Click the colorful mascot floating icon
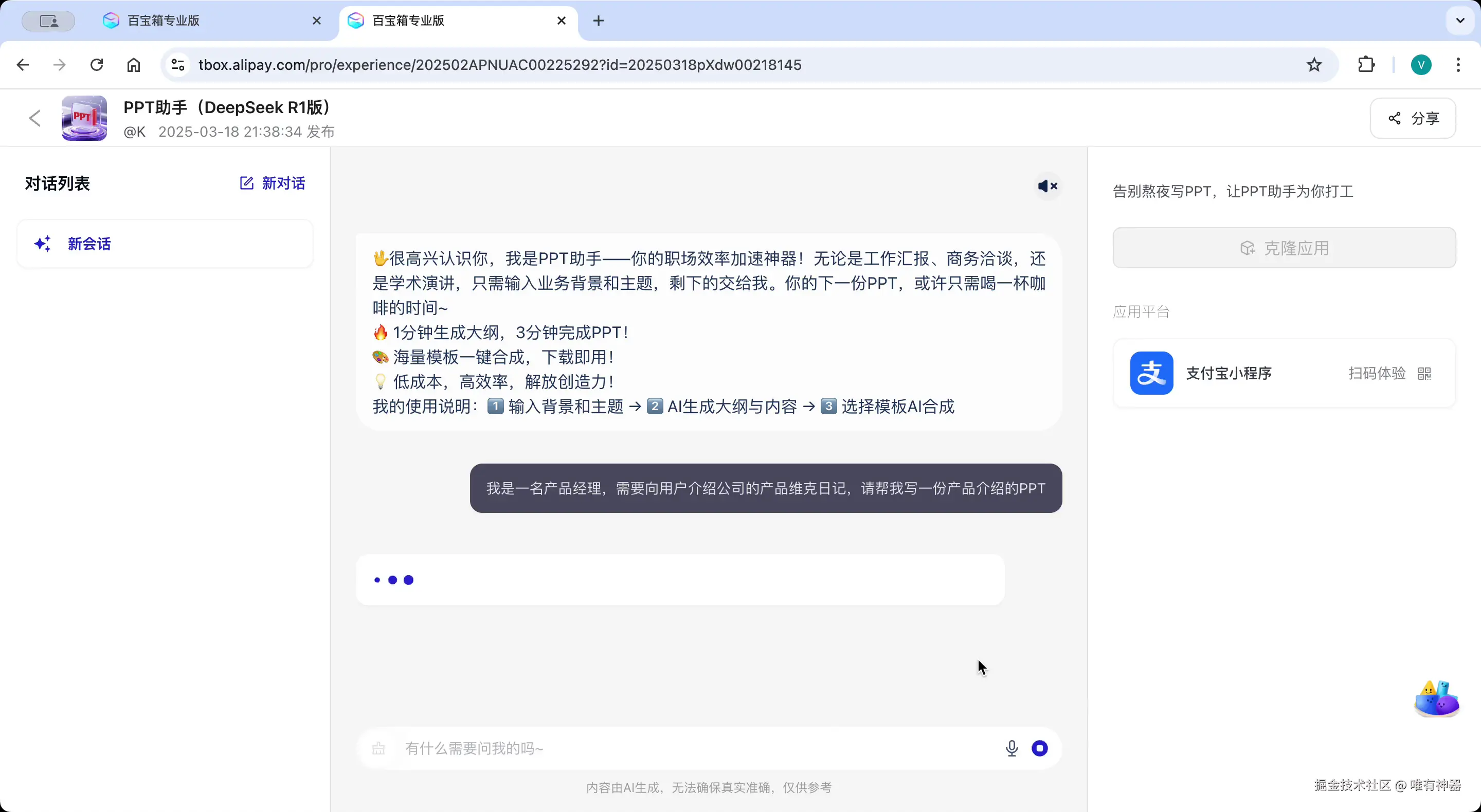 point(1436,699)
